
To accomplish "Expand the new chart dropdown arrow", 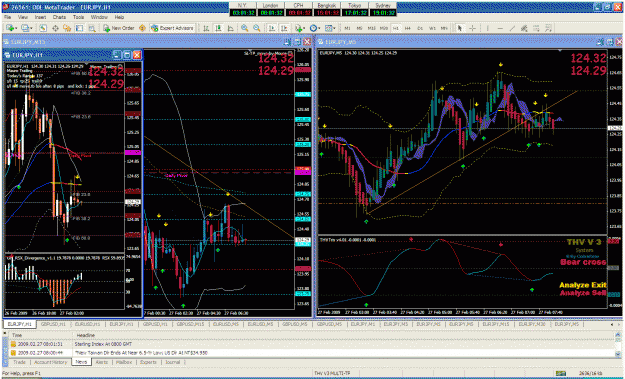I will coord(16,28).
